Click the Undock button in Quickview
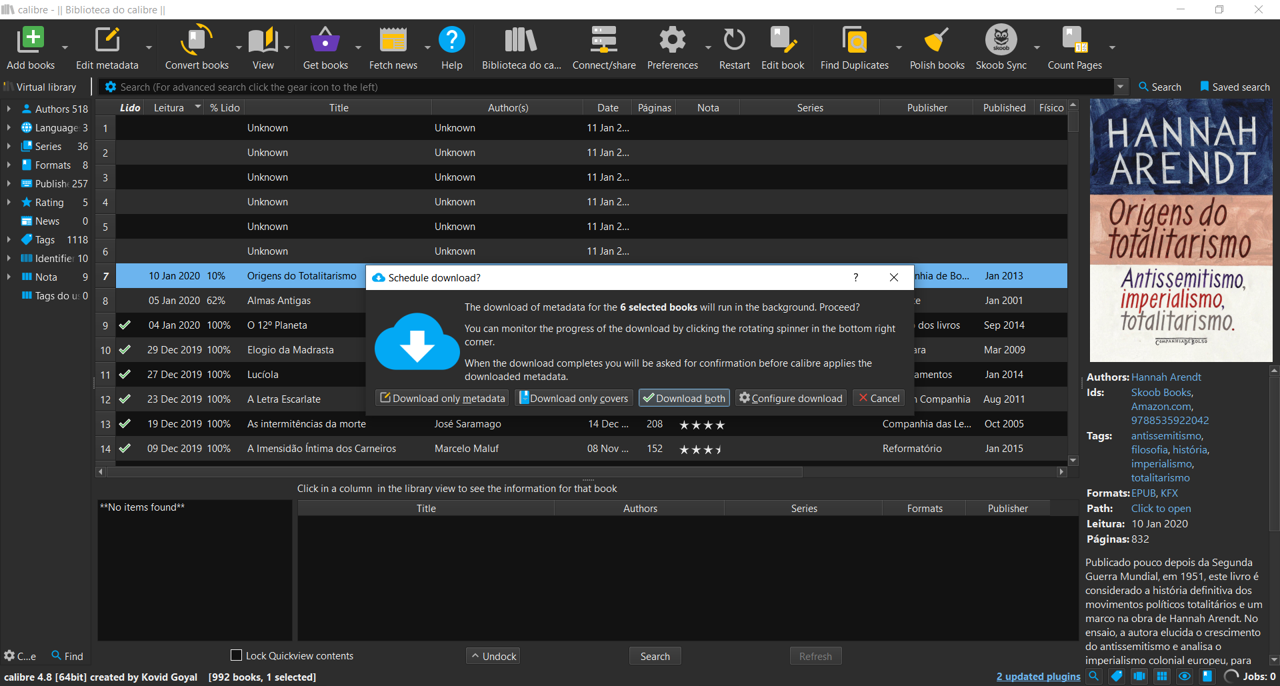This screenshot has height=686, width=1280. point(493,656)
